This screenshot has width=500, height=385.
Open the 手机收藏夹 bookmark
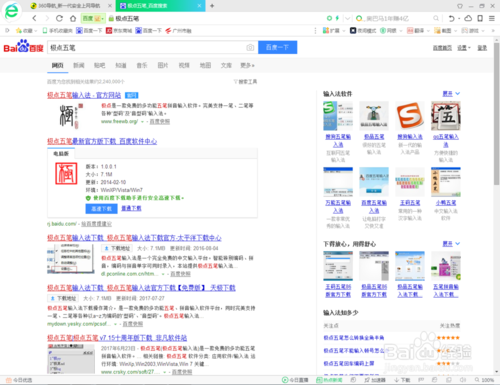click(x=57, y=31)
